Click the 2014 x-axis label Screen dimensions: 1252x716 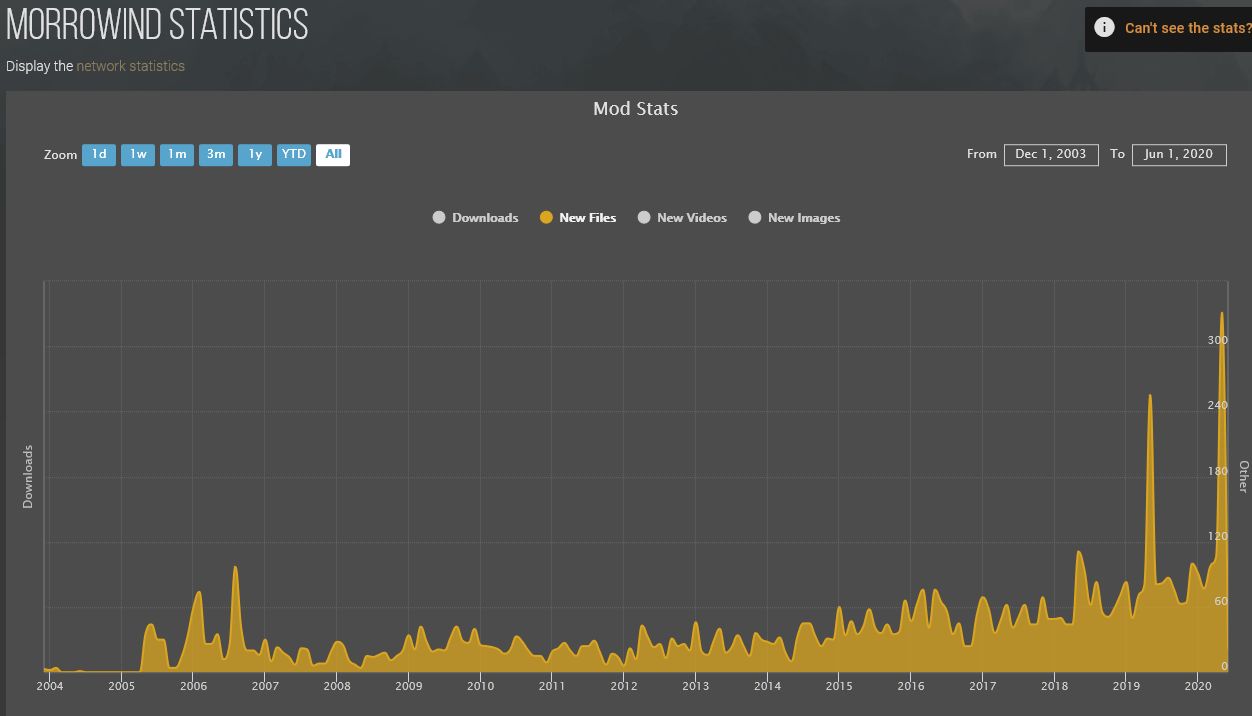point(767,686)
